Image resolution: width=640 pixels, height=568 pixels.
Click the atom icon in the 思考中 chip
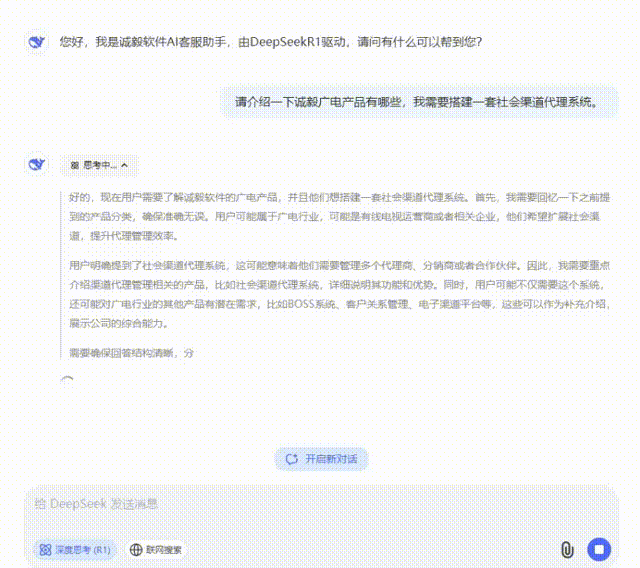[74, 165]
